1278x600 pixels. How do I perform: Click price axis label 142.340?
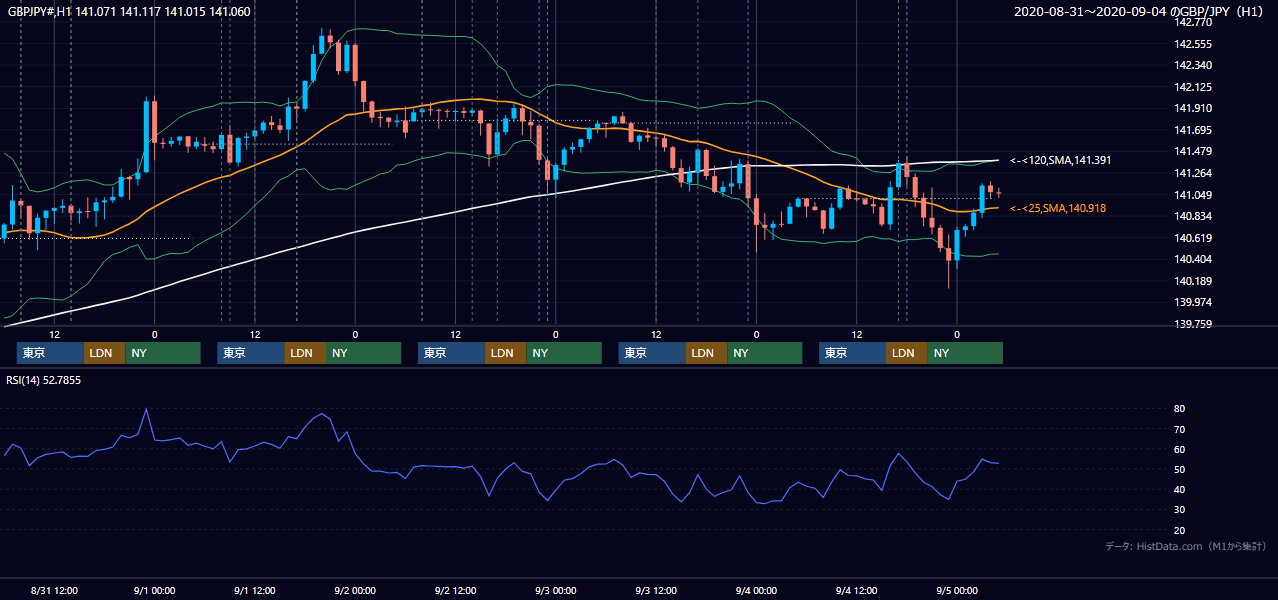click(1195, 65)
